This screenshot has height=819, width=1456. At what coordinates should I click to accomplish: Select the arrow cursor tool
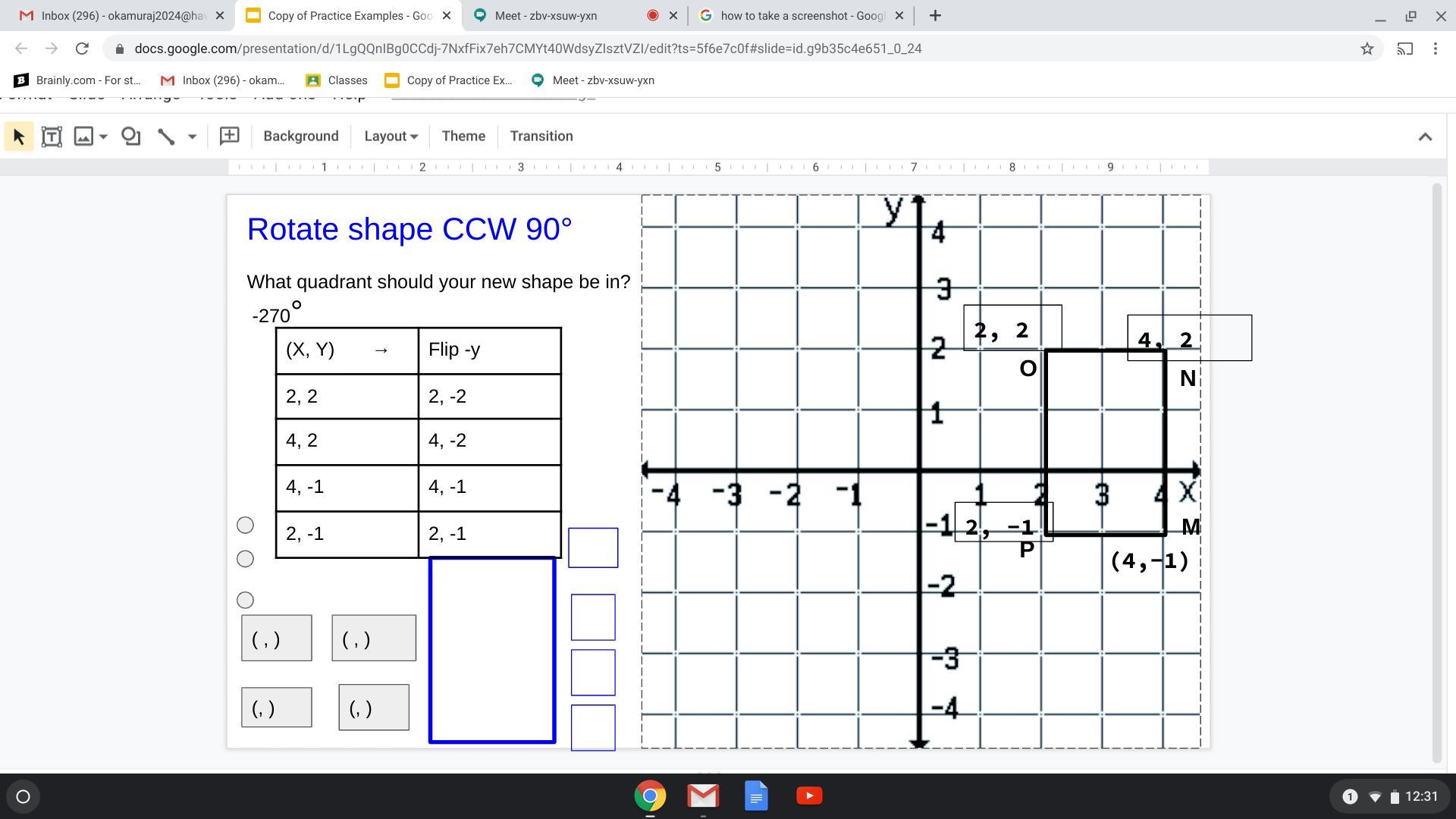point(19,136)
